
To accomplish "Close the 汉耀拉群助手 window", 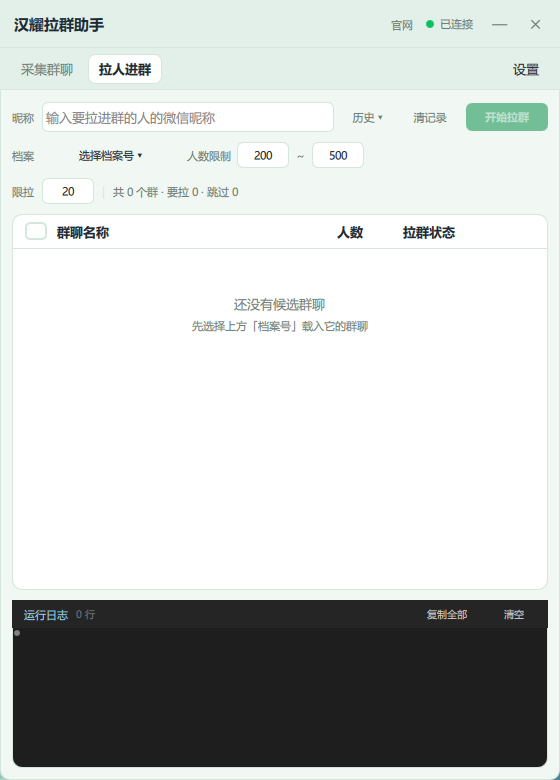I will click(535, 24).
